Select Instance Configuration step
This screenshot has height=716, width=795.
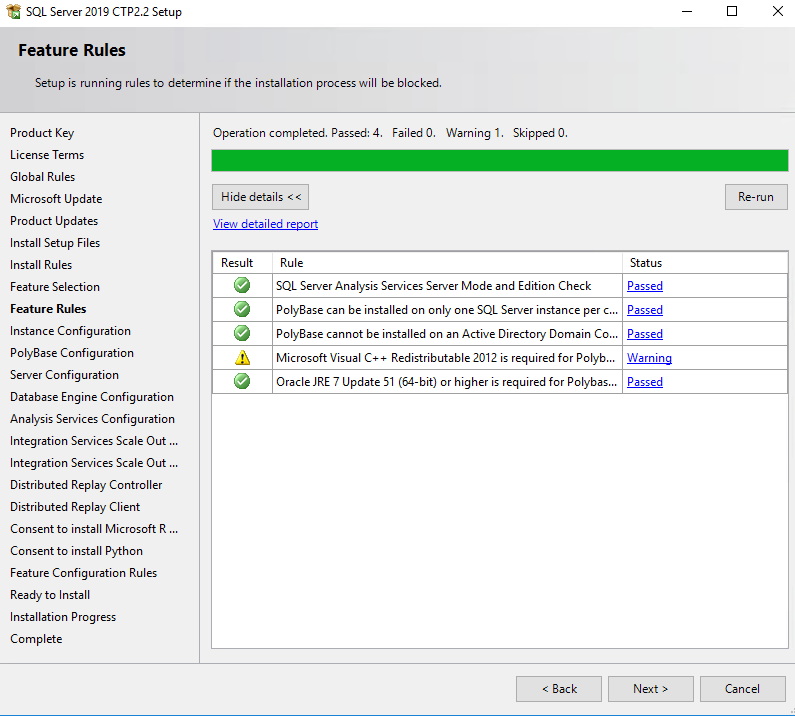click(70, 331)
